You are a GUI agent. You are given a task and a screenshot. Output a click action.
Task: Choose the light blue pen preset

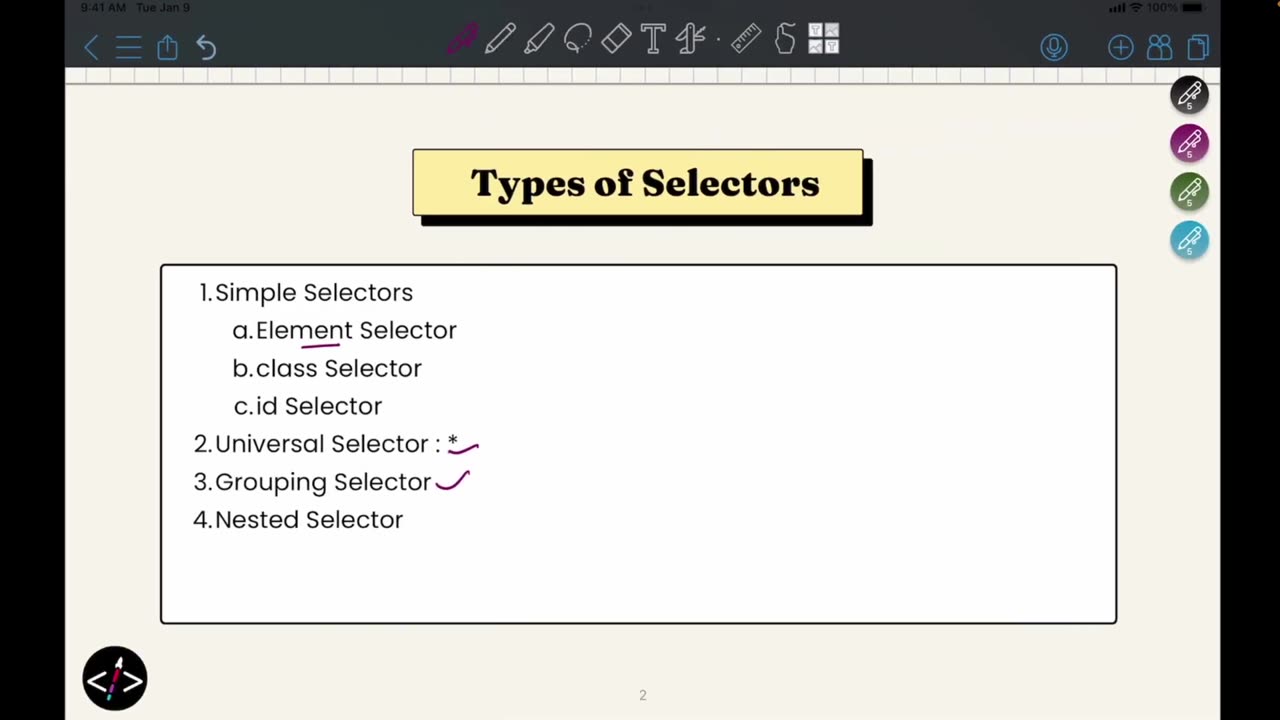coord(1190,240)
